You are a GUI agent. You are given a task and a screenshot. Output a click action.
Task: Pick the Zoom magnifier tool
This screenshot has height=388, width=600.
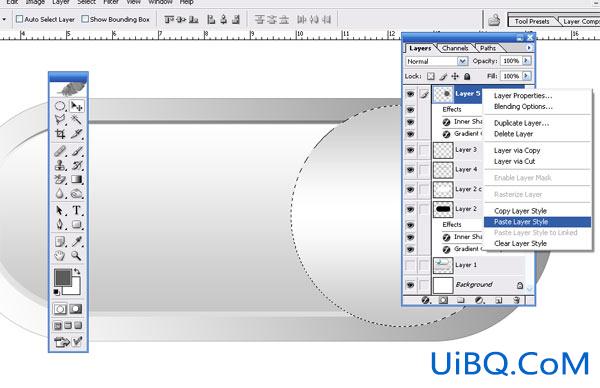point(76,256)
